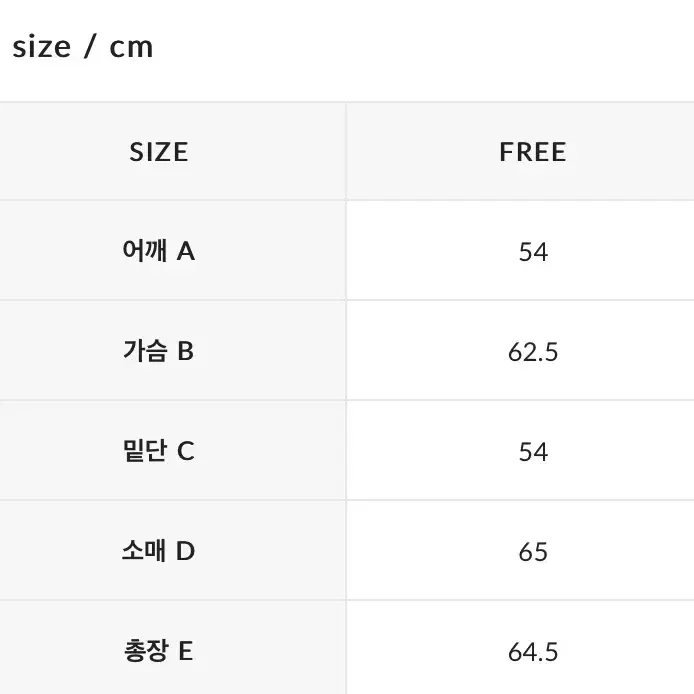694x694 pixels.
Task: Click the letter E in length label
Action: tap(185, 652)
